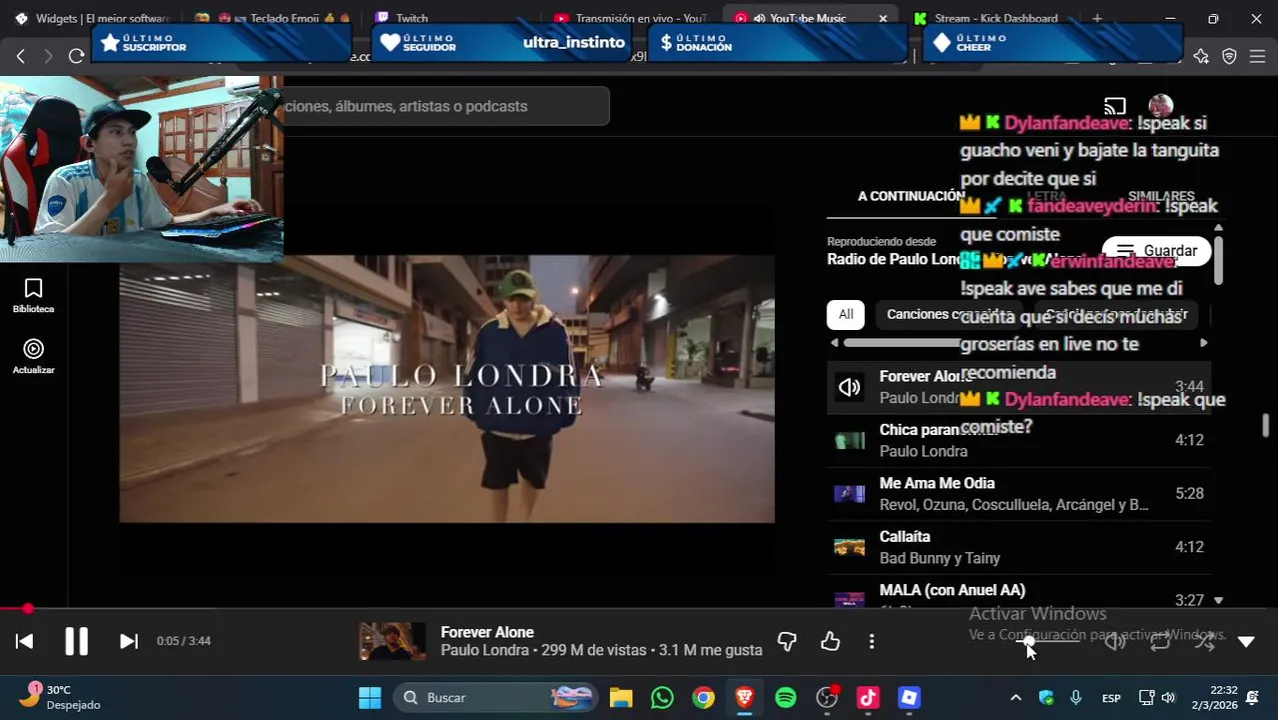Click the queue scrollbar up arrow
The width and height of the screenshot is (1278, 720).
click(1218, 229)
